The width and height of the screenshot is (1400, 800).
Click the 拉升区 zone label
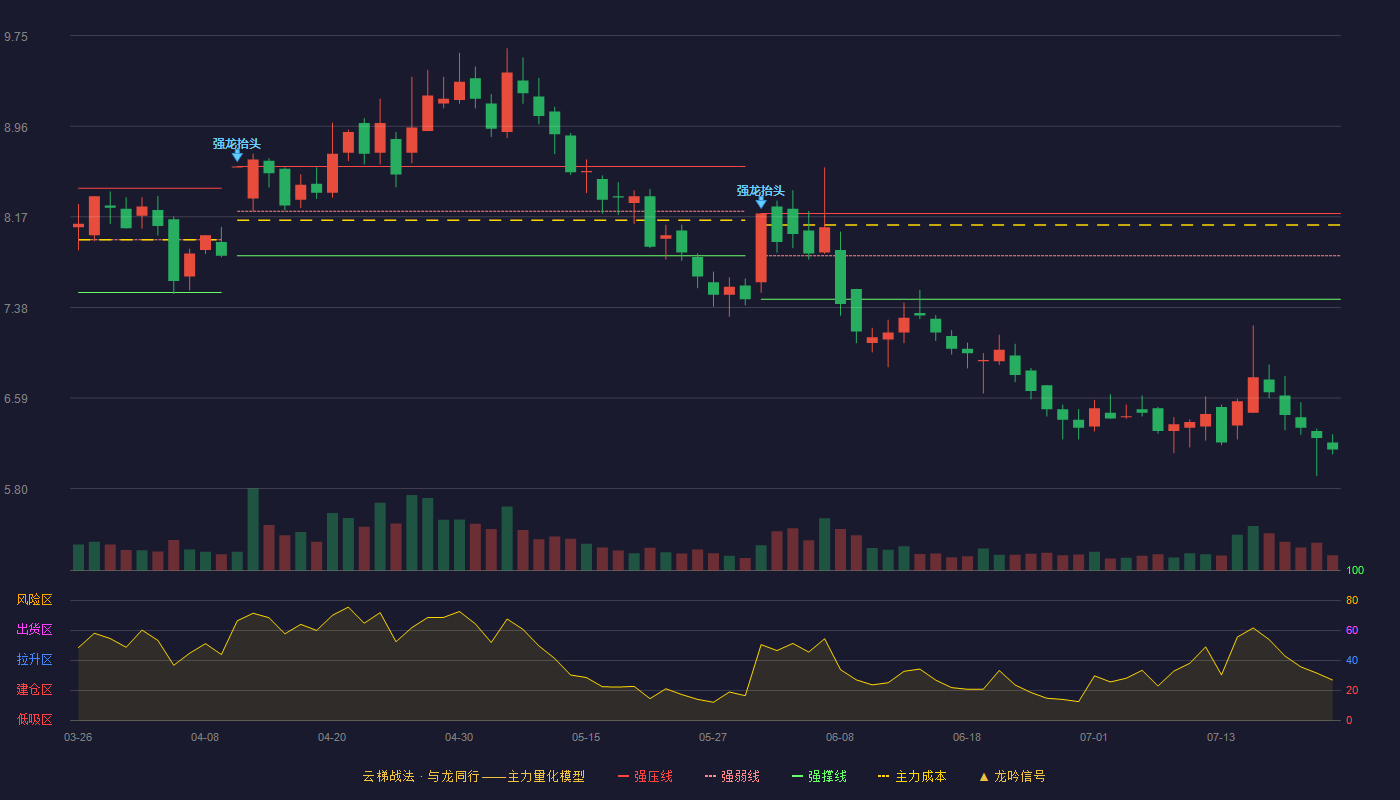pos(34,660)
